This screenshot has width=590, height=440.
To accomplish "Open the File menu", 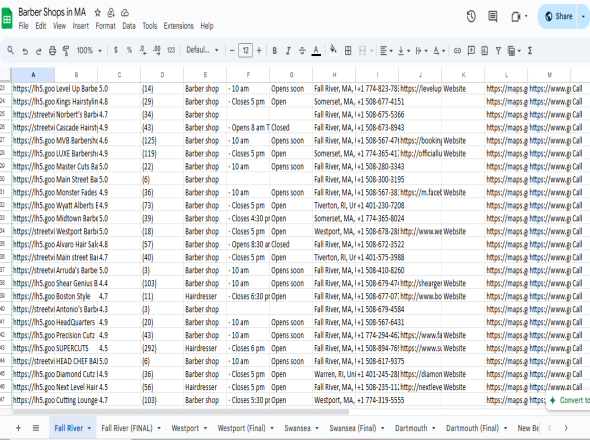I will pyautogui.click(x=23, y=26).
